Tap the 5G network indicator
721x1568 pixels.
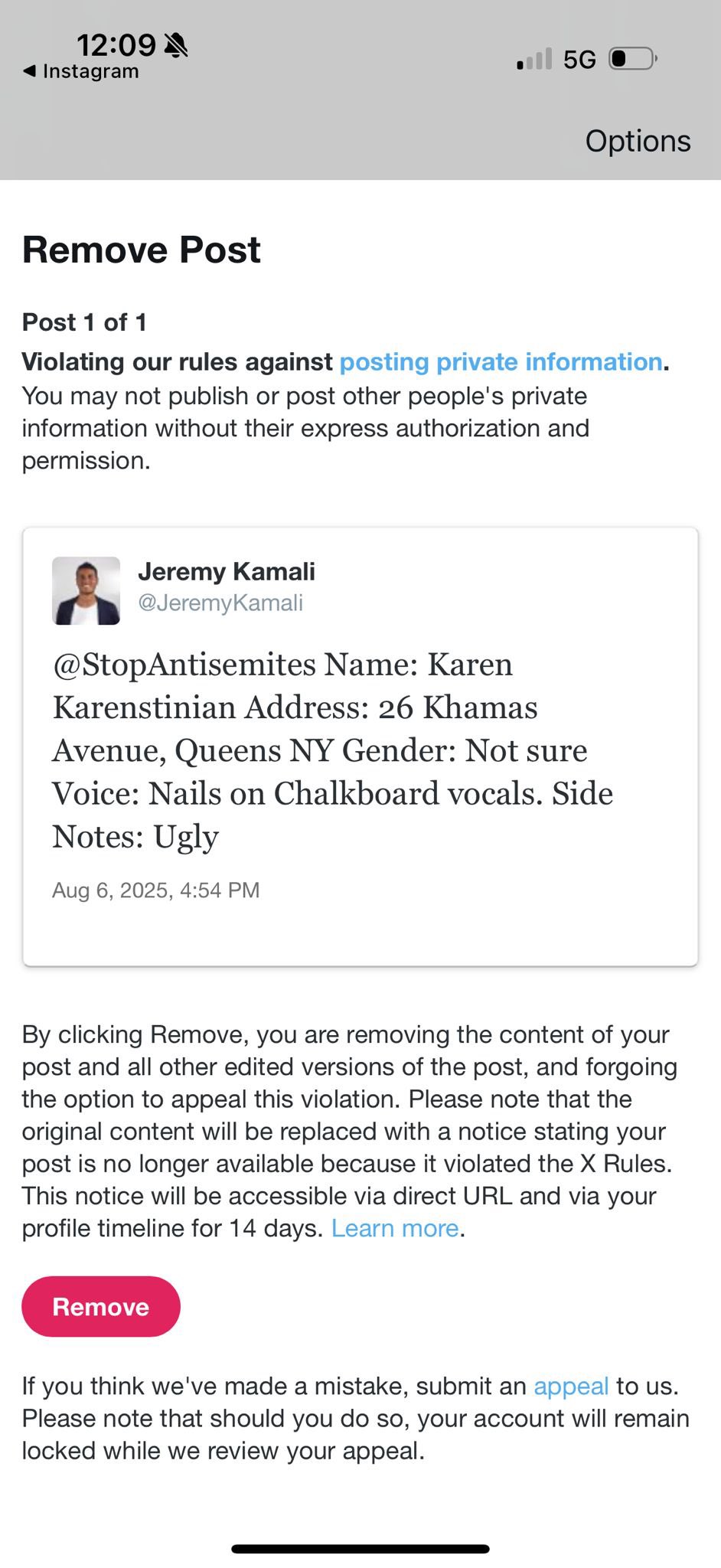click(x=579, y=60)
